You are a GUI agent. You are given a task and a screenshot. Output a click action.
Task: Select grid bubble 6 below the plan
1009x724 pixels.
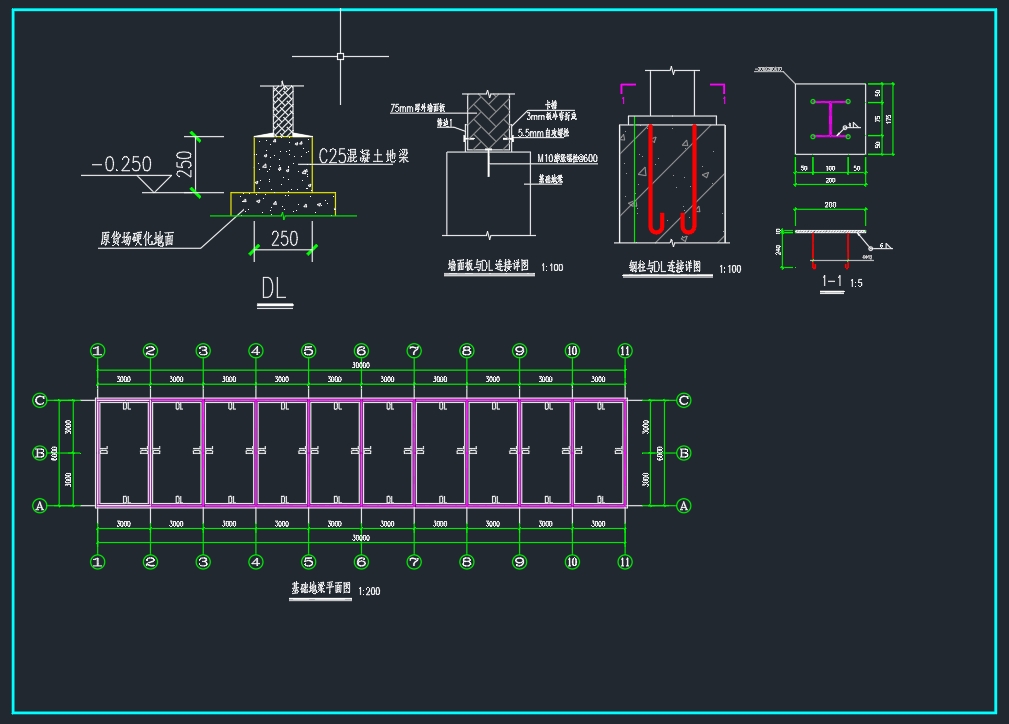pyautogui.click(x=361, y=562)
